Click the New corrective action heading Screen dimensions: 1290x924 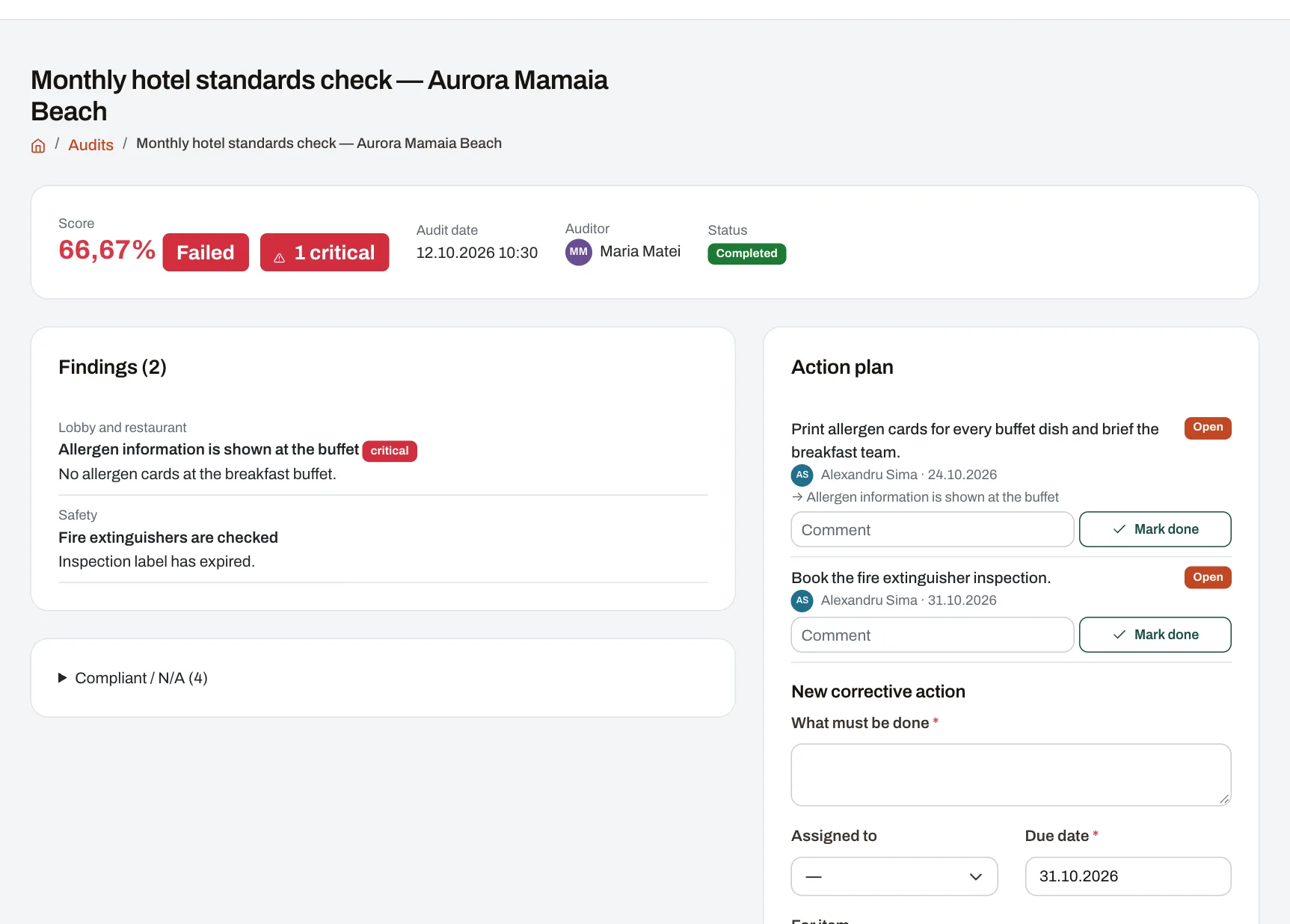(878, 692)
